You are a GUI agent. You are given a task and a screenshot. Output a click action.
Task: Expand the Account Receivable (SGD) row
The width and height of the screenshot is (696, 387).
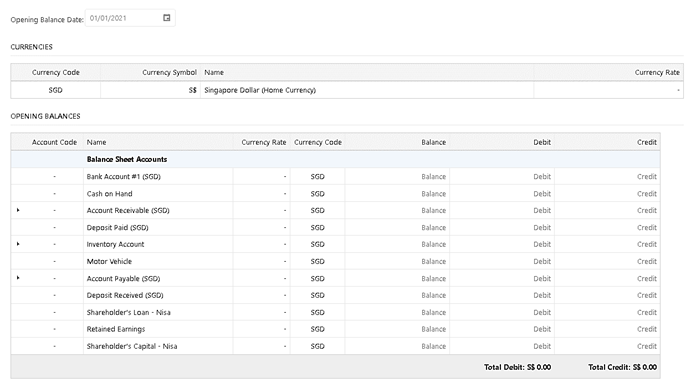click(18, 210)
